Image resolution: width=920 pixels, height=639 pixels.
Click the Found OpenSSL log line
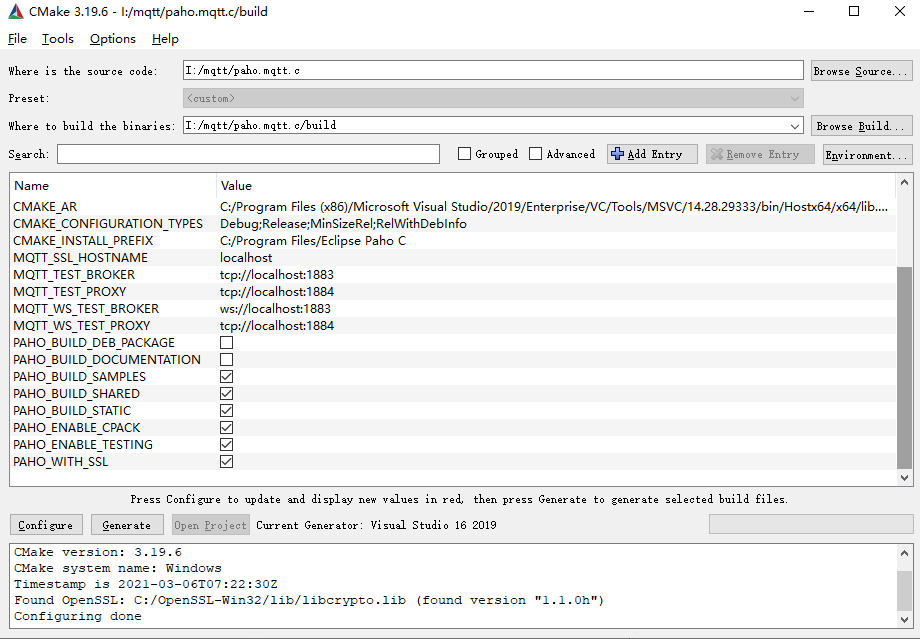pyautogui.click(x=309, y=600)
